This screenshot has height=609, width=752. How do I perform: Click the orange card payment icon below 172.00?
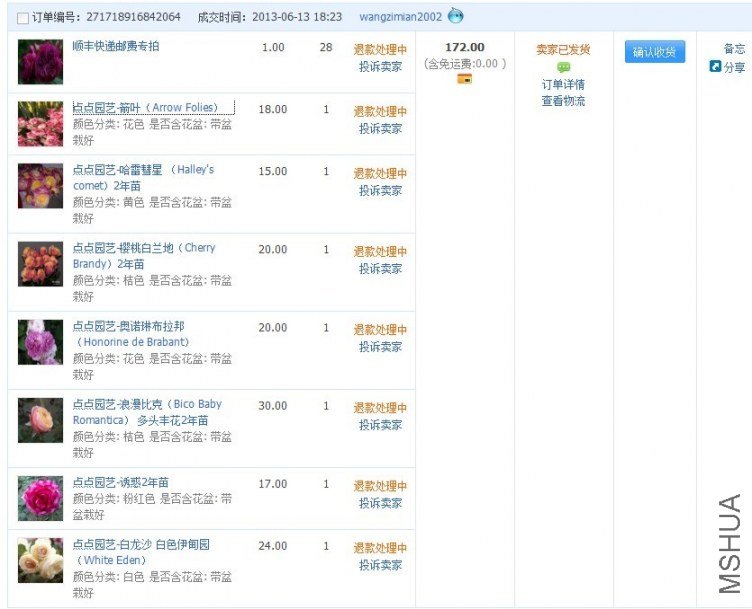[x=464, y=79]
